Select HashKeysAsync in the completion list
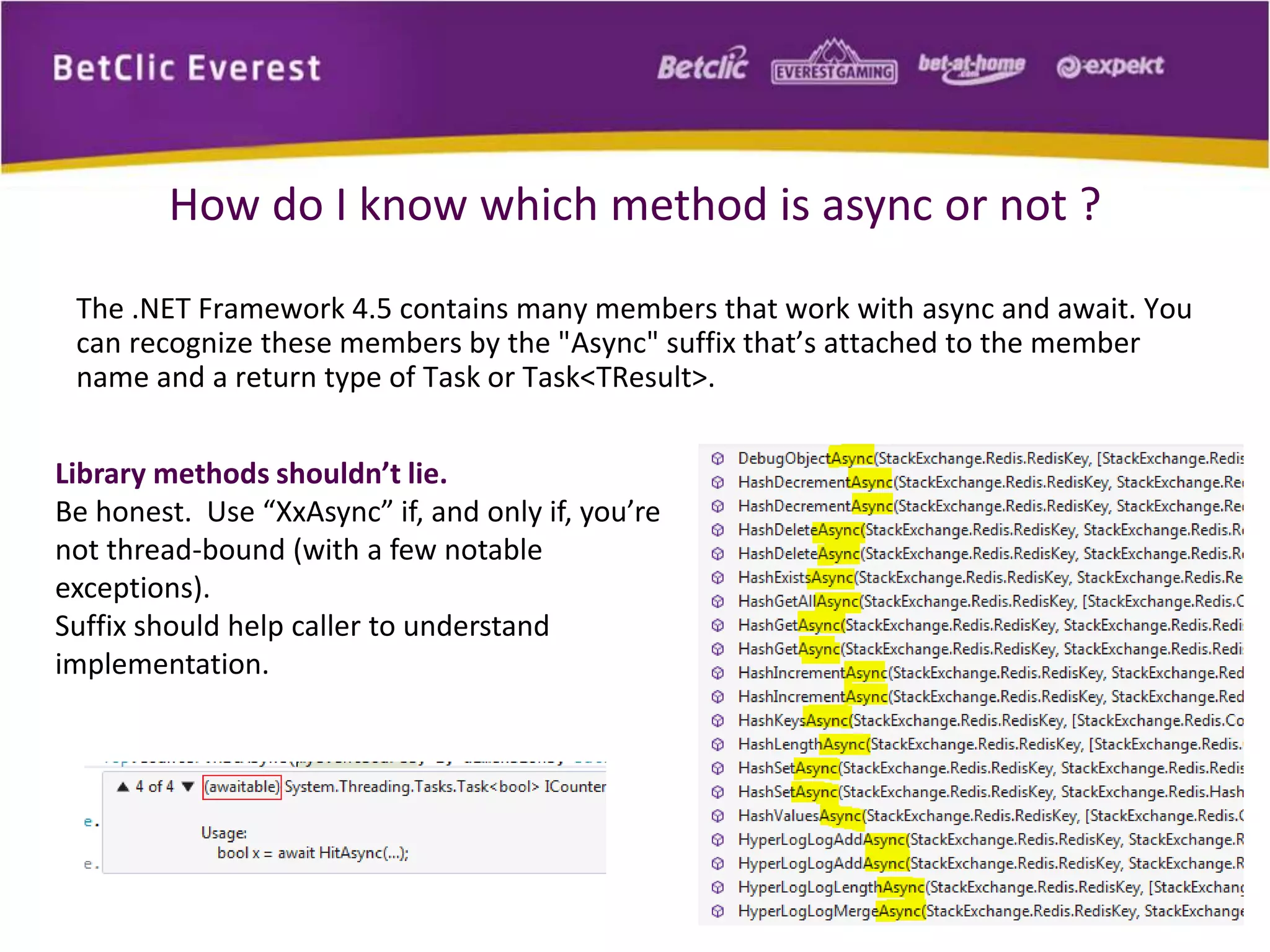1270x952 pixels. [971, 720]
